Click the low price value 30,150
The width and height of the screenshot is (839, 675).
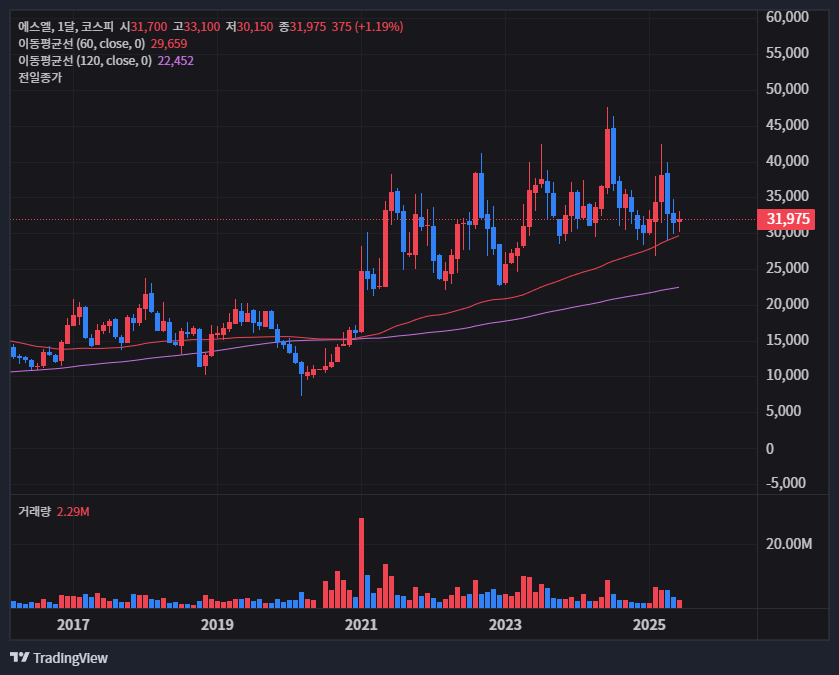click(255, 26)
